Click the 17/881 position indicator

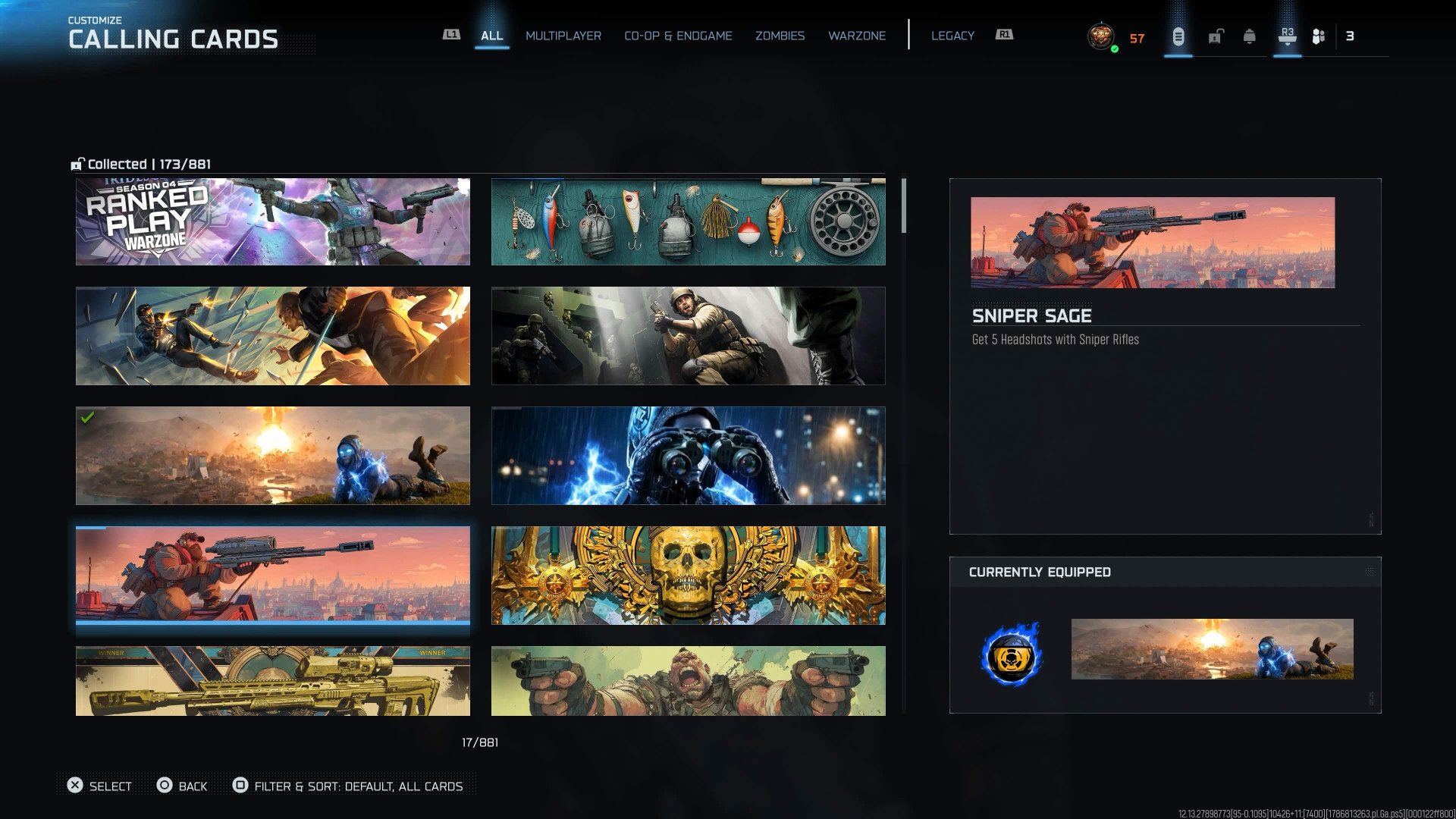(x=480, y=742)
